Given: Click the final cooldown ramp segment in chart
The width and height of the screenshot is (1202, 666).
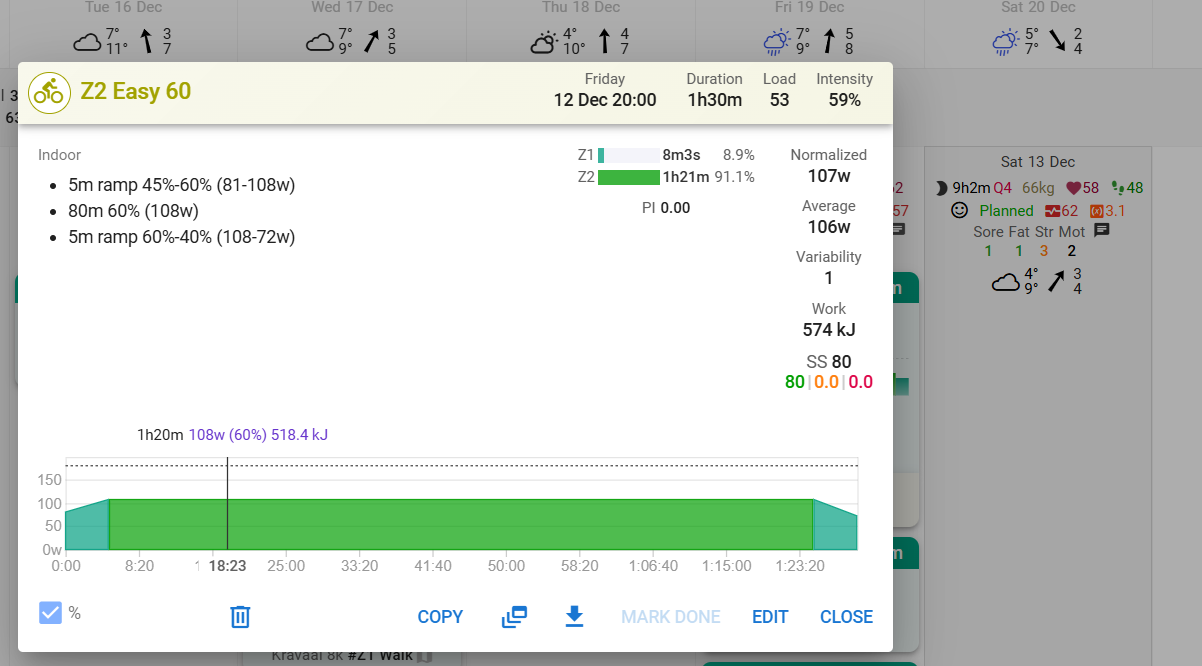Looking at the screenshot, I should (x=833, y=530).
